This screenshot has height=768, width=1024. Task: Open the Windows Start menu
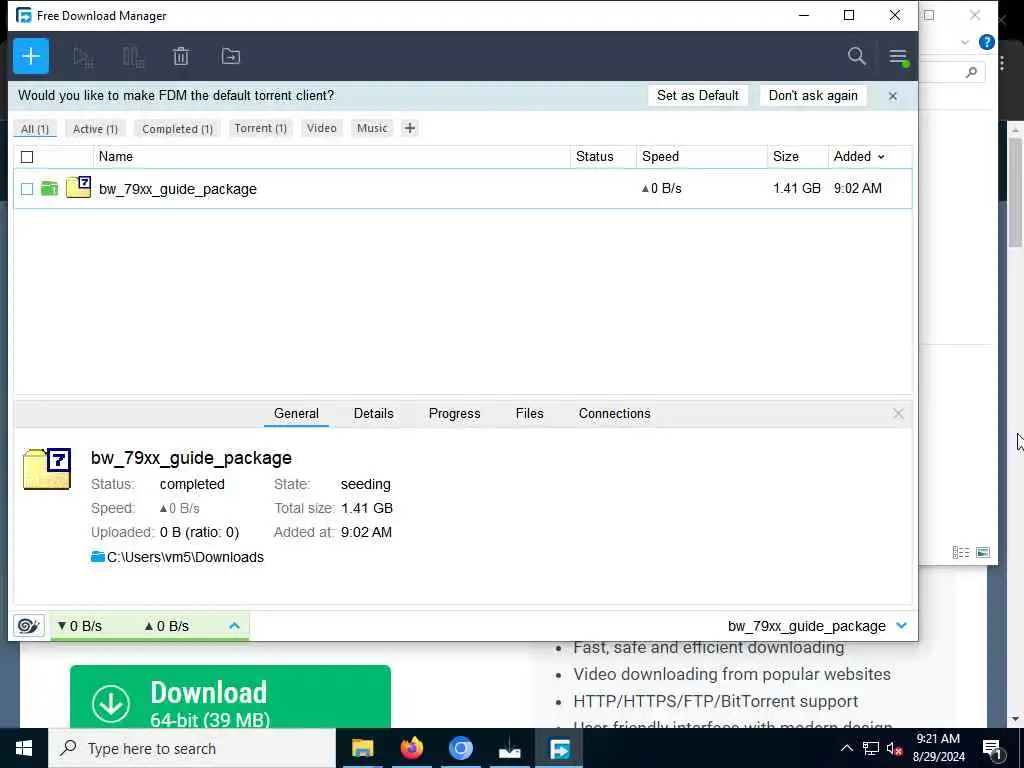[x=24, y=748]
